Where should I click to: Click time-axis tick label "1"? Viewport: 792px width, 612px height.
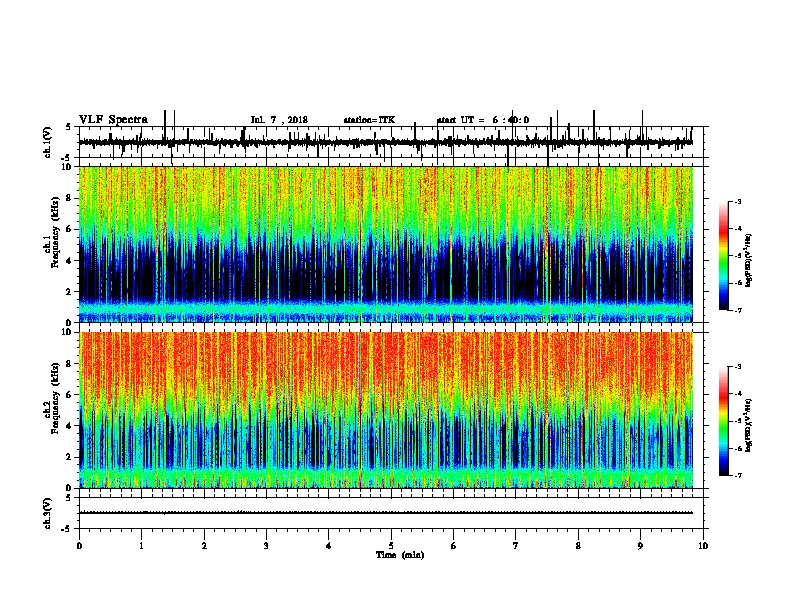[x=141, y=546]
